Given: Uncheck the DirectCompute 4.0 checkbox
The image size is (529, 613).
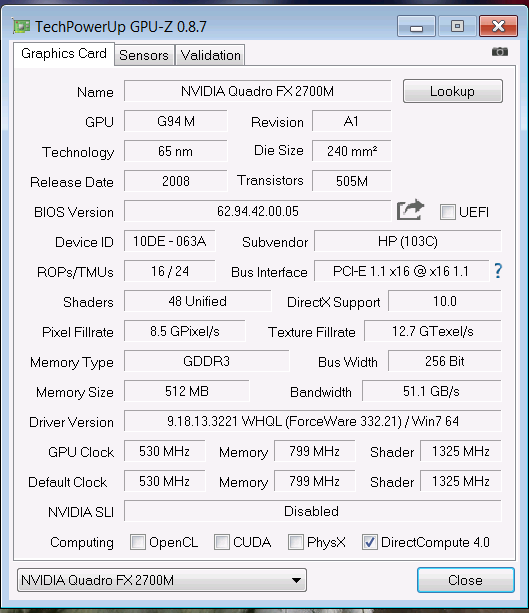Looking at the screenshot, I should click(369, 542).
